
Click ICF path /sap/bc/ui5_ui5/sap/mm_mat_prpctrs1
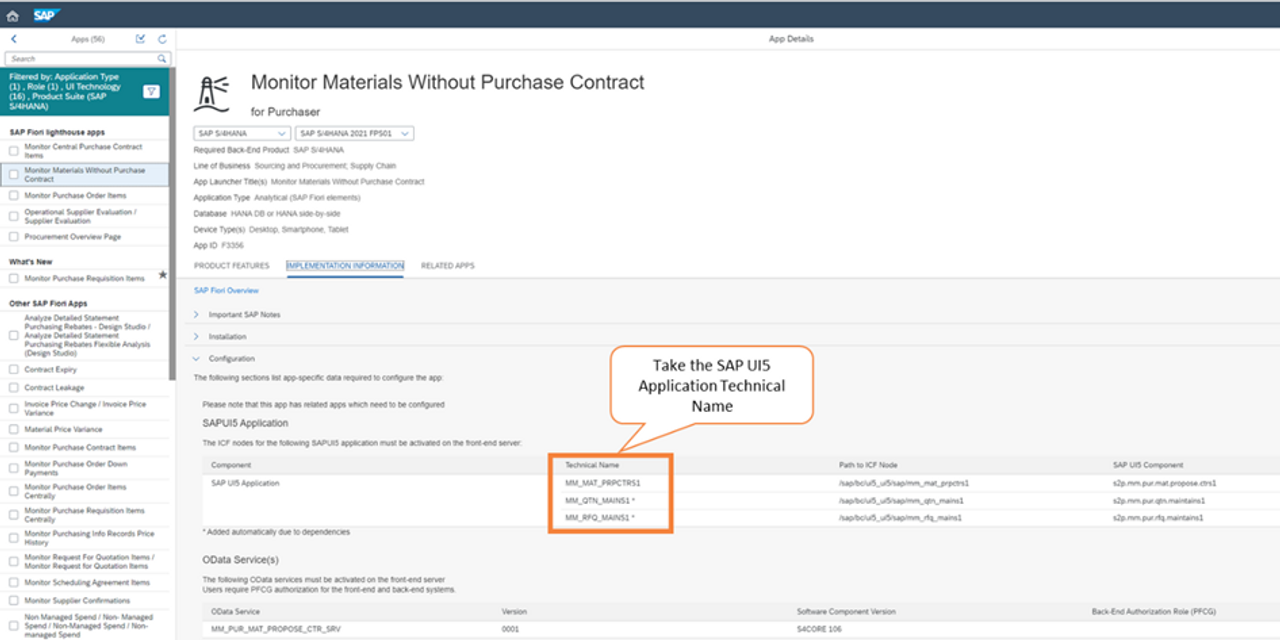[x=904, y=483]
